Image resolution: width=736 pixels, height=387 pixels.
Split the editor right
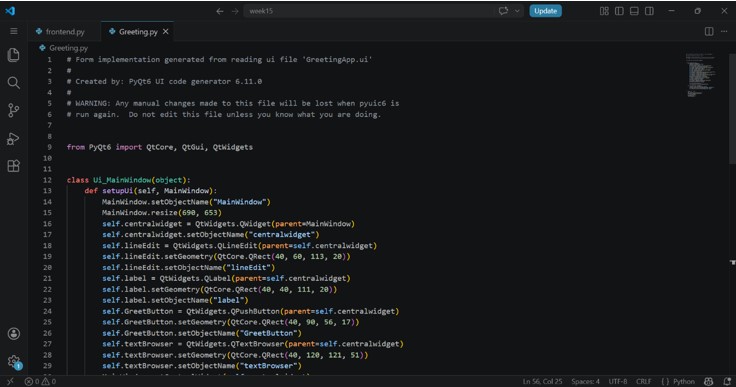click(709, 31)
